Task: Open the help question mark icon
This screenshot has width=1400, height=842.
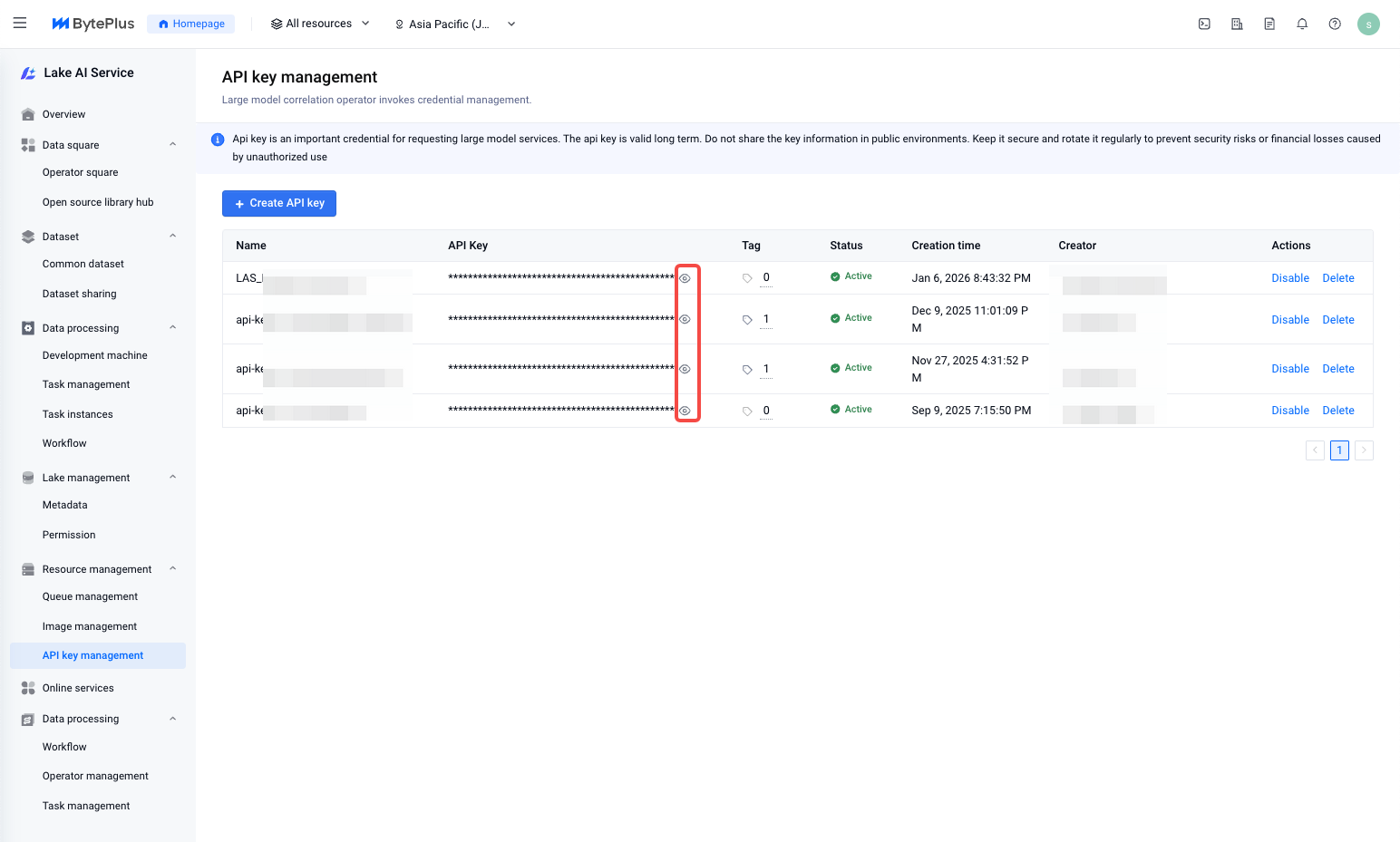Action: click(x=1335, y=24)
